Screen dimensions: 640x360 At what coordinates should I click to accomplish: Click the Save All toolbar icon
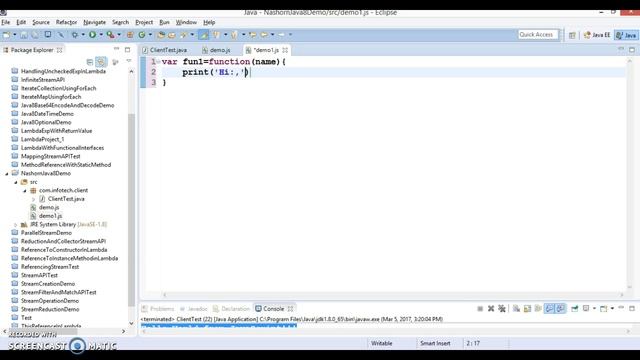tap(35, 35)
